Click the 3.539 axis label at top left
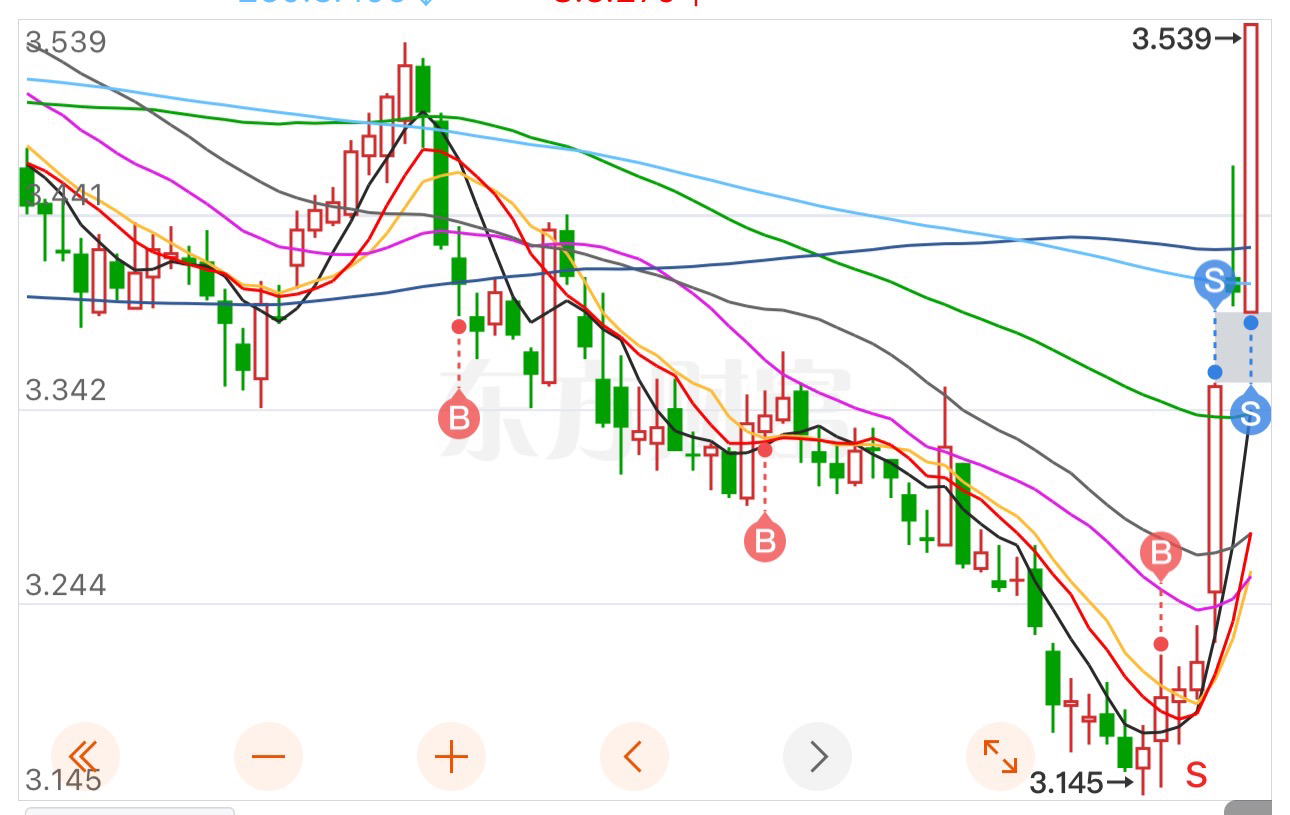This screenshot has height=815, width=1290. click(66, 43)
